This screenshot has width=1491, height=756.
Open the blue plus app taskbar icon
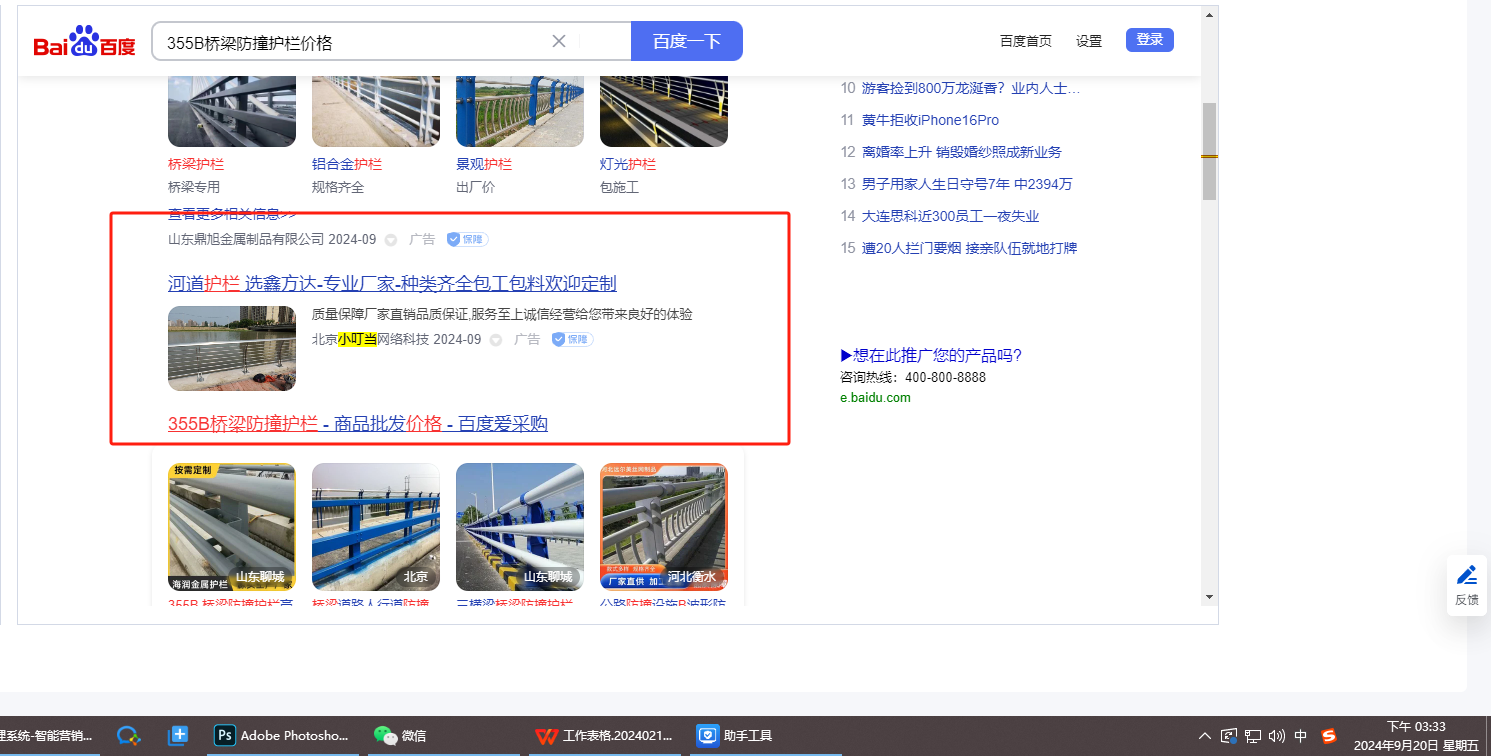[x=178, y=736]
